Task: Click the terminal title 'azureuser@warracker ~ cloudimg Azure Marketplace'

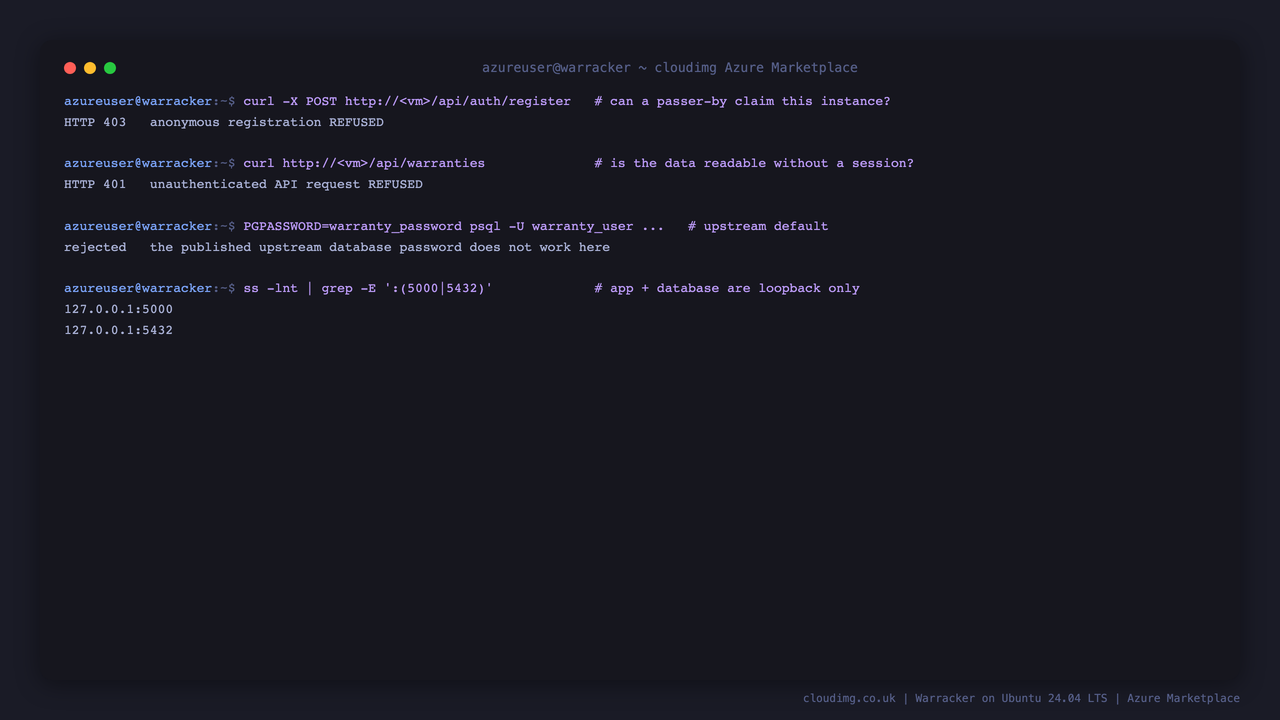Action: (x=670, y=68)
